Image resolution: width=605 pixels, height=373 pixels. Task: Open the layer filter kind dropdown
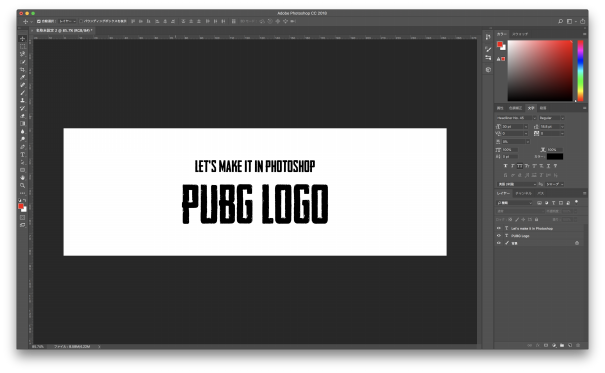click(514, 203)
